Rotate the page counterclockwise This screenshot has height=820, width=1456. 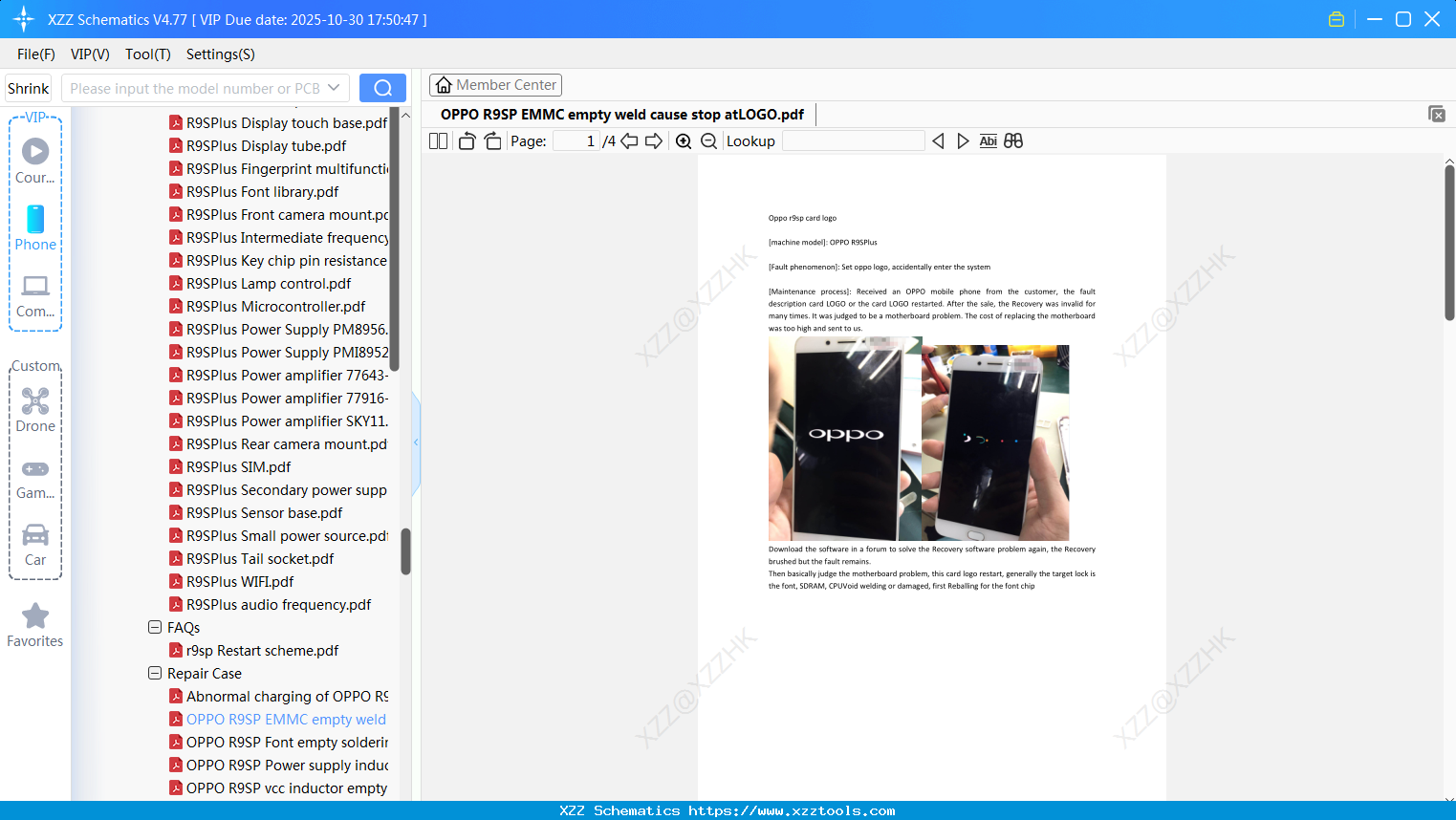467,141
